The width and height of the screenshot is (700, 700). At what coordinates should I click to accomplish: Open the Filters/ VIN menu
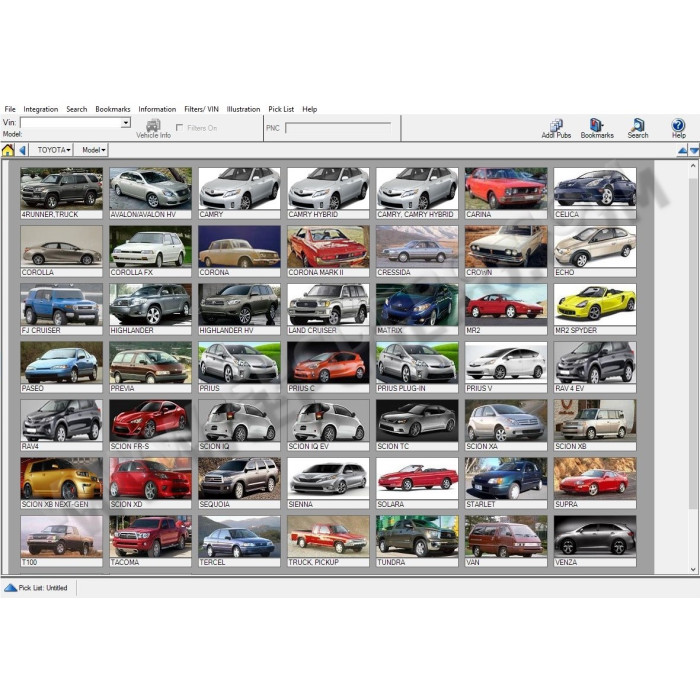click(201, 109)
